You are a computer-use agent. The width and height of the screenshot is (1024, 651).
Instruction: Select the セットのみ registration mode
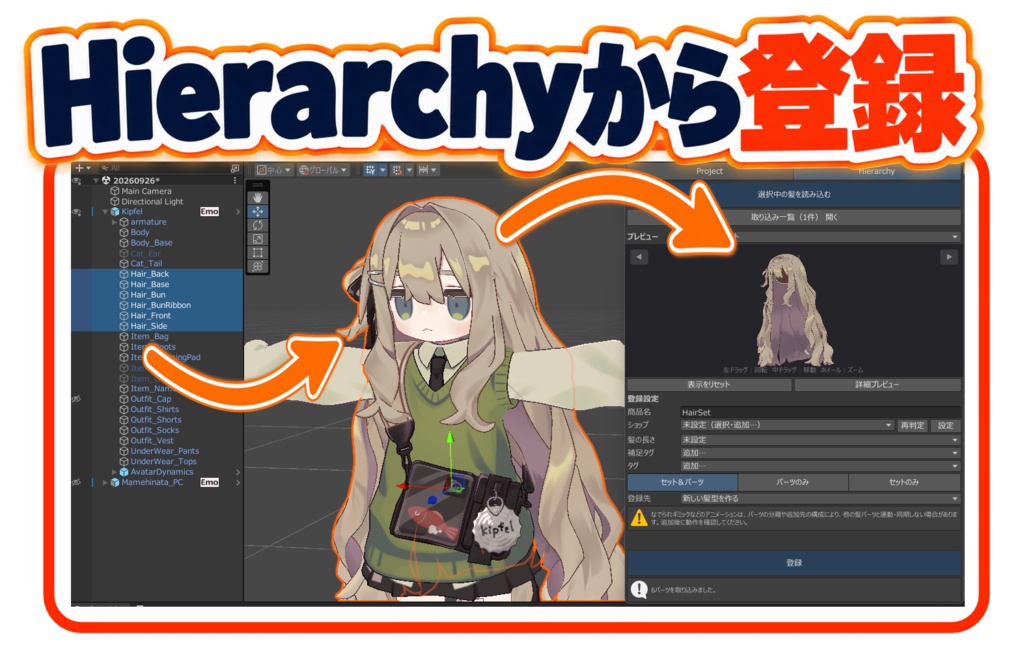(904, 482)
